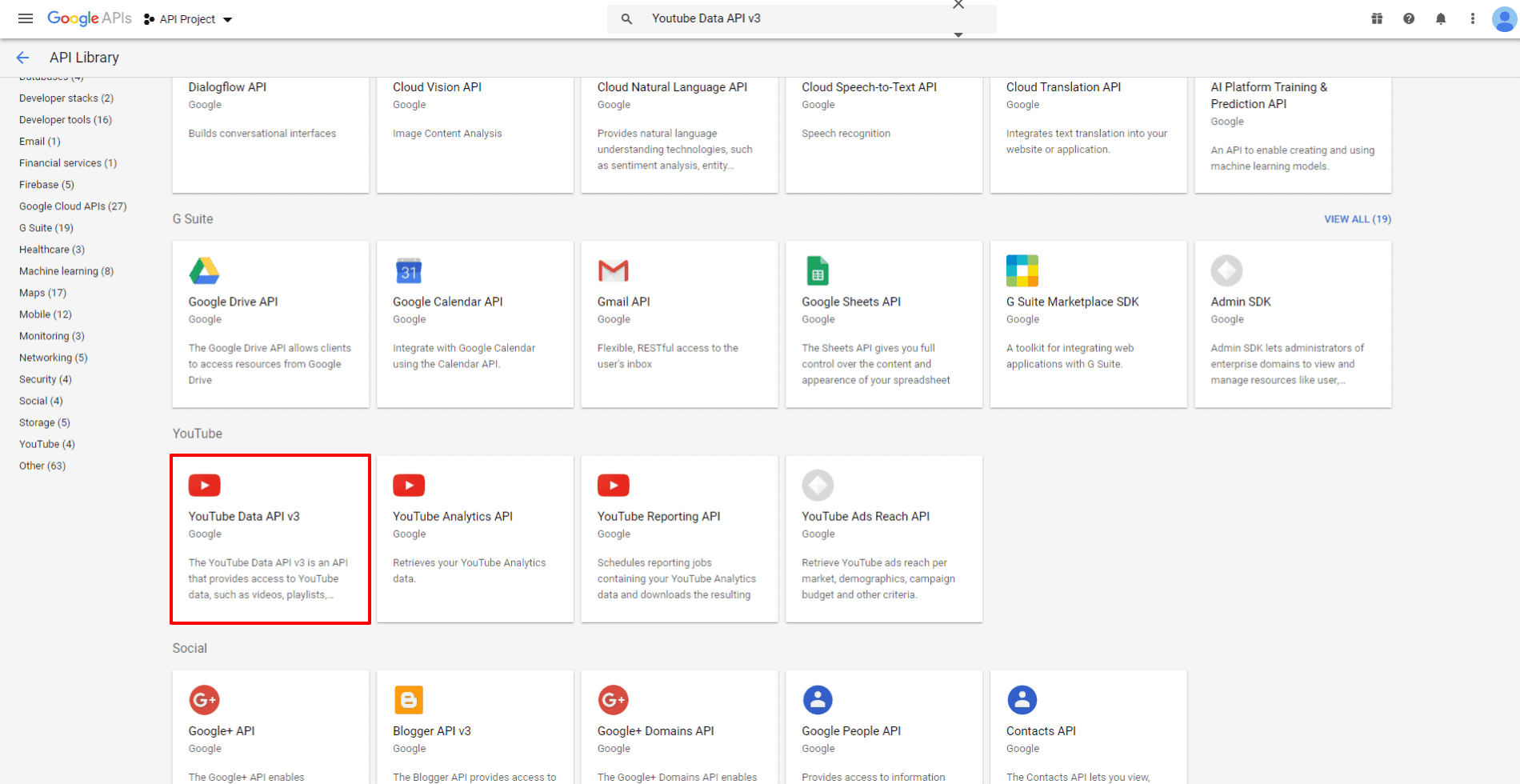Clear the search with the X icon

pos(958,5)
